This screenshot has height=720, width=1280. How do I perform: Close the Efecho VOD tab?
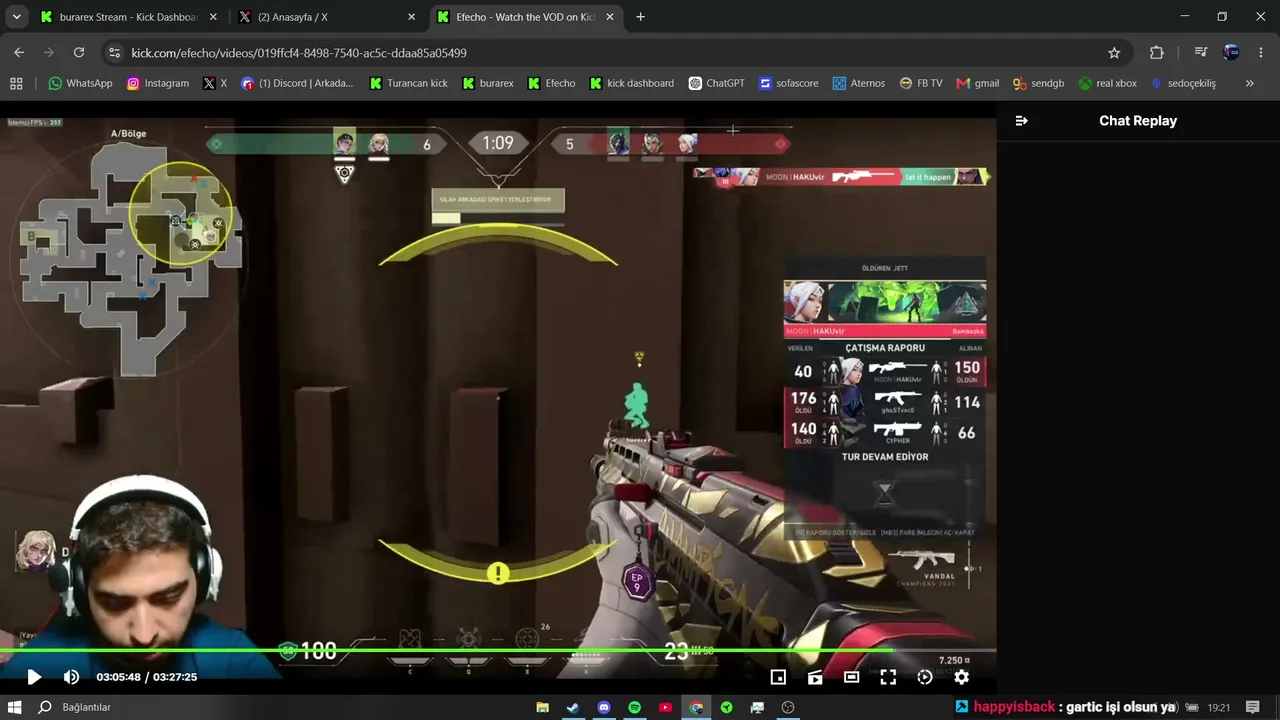[x=610, y=17]
